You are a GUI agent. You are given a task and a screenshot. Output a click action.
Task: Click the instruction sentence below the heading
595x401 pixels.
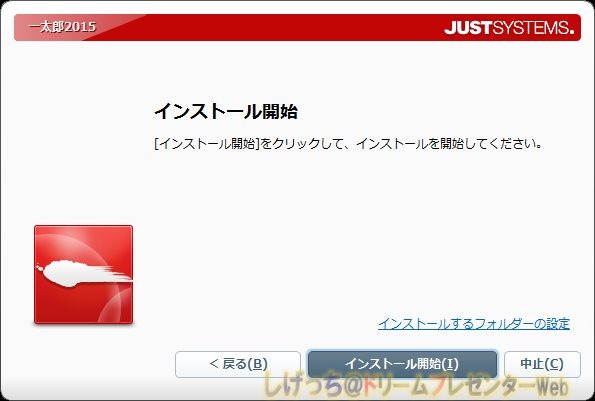click(x=348, y=144)
